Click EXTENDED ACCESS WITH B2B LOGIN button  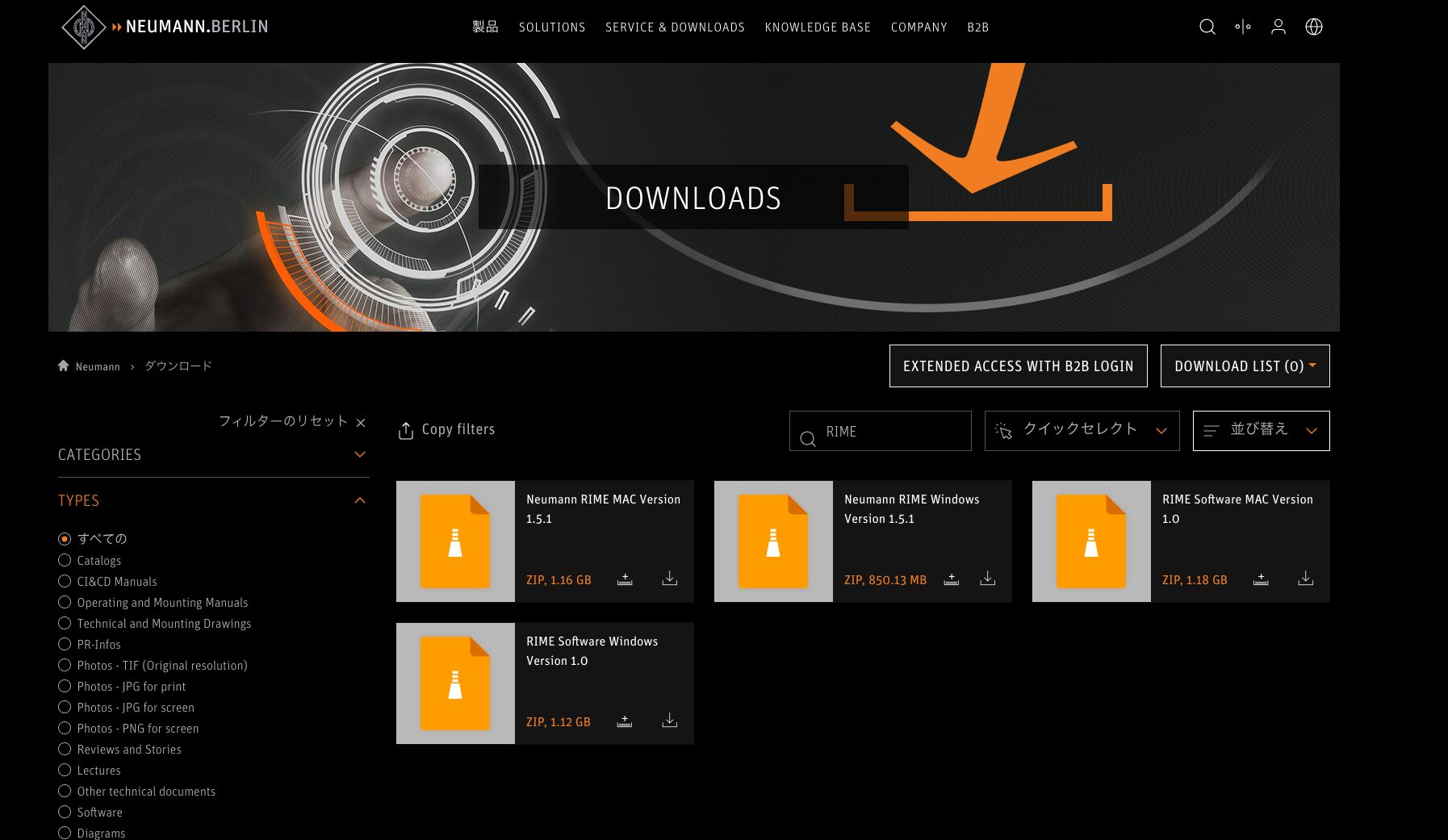tap(1018, 366)
